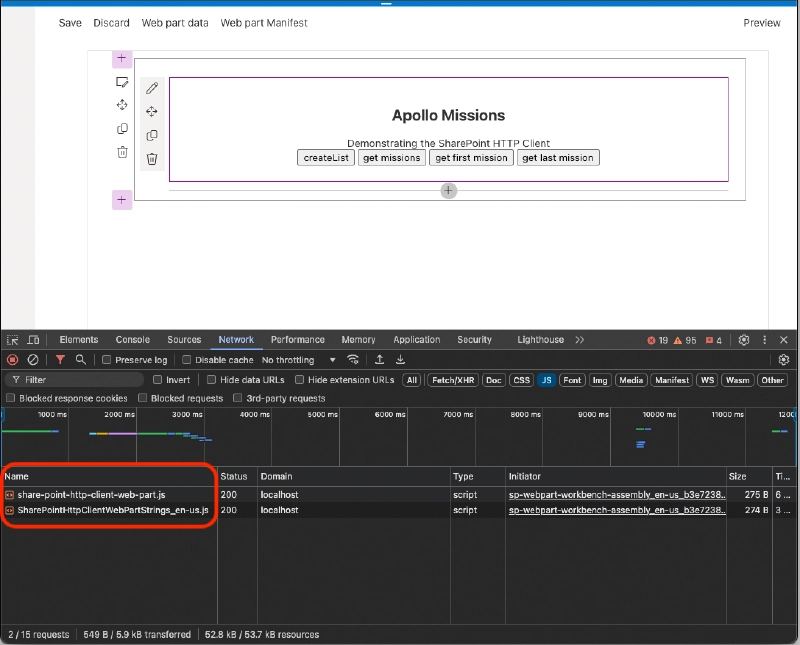Expand hidden DevTools panels via double-chevron
The image size is (800, 645).
[x=580, y=339]
